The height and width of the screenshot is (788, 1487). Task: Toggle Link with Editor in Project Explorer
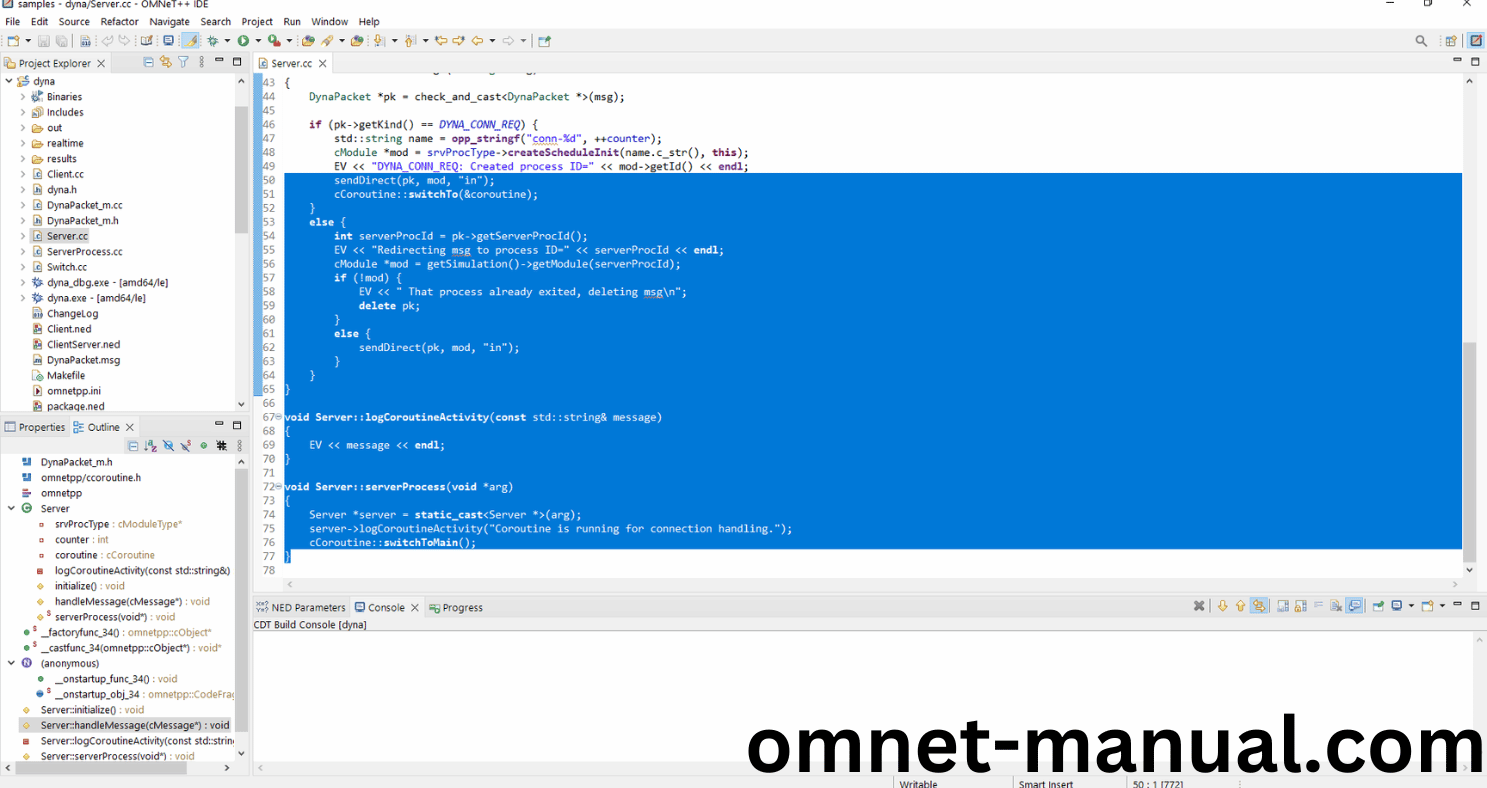click(x=166, y=62)
